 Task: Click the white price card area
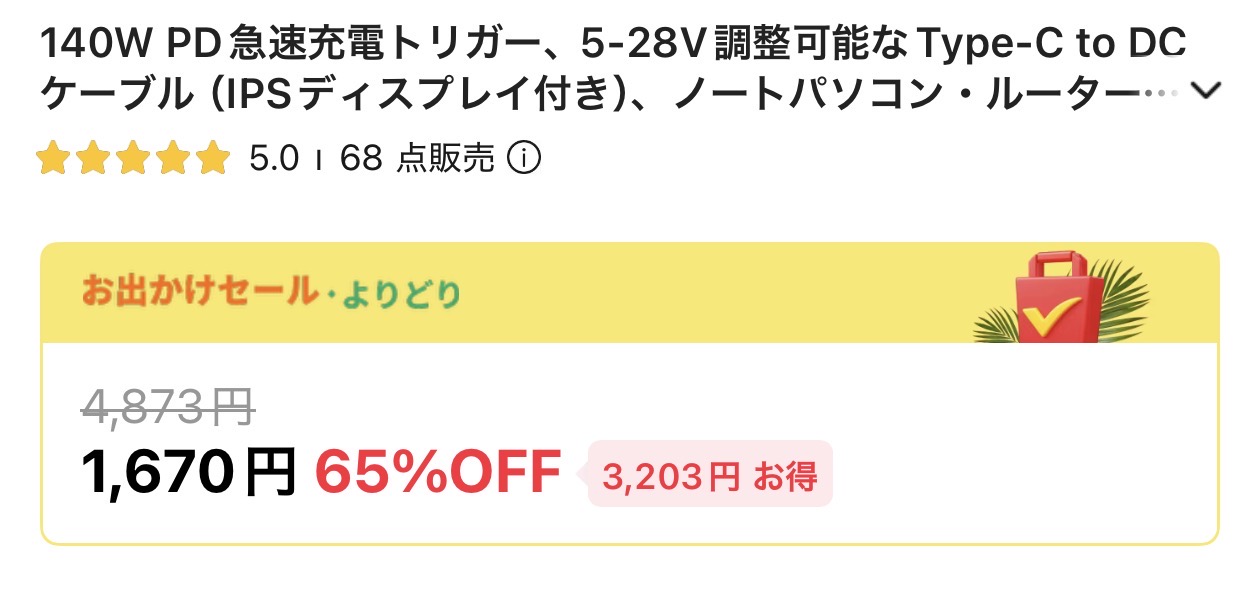click(630, 443)
